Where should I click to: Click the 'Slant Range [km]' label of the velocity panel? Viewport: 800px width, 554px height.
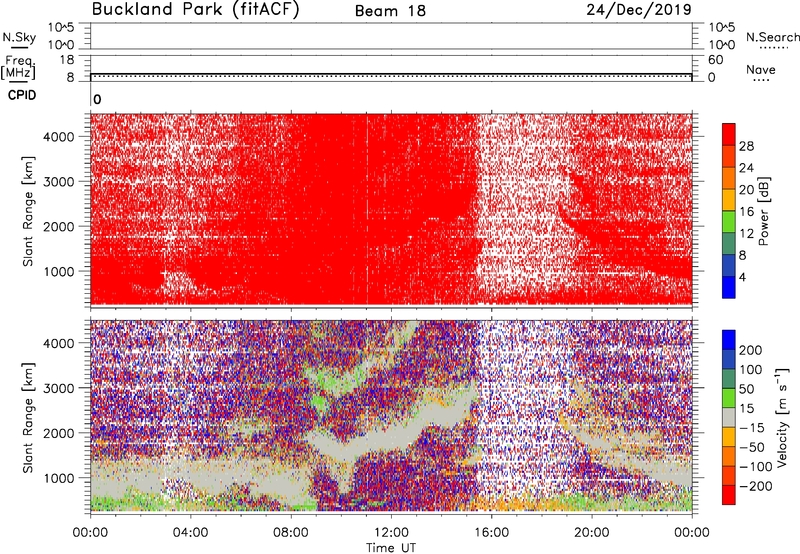coord(28,418)
